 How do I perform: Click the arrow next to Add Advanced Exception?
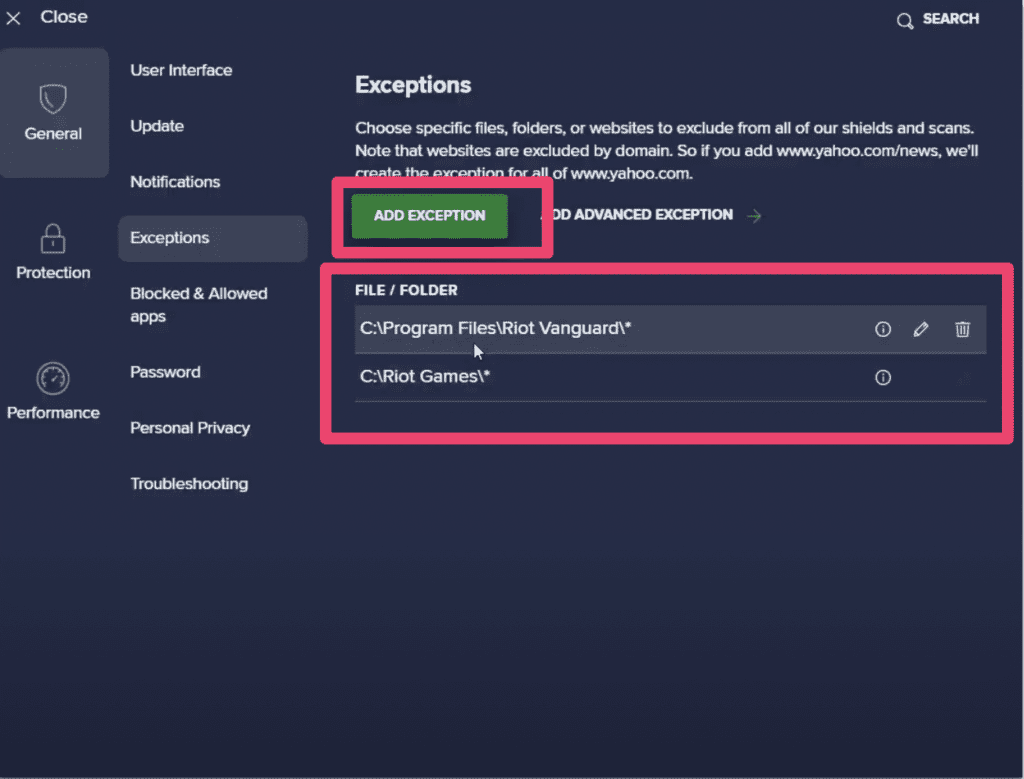tap(754, 215)
